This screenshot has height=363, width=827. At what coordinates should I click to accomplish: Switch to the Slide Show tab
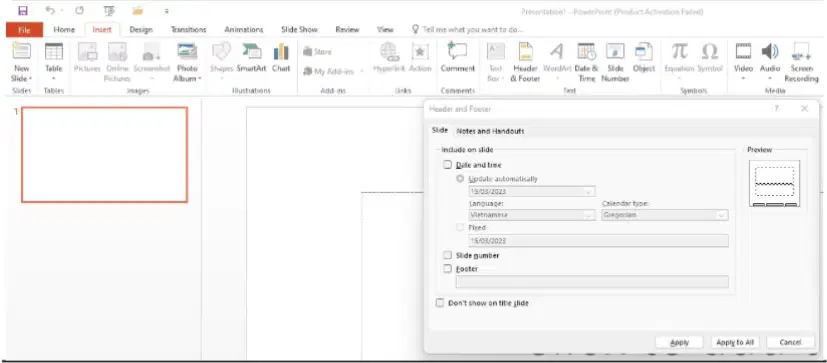[x=299, y=30]
